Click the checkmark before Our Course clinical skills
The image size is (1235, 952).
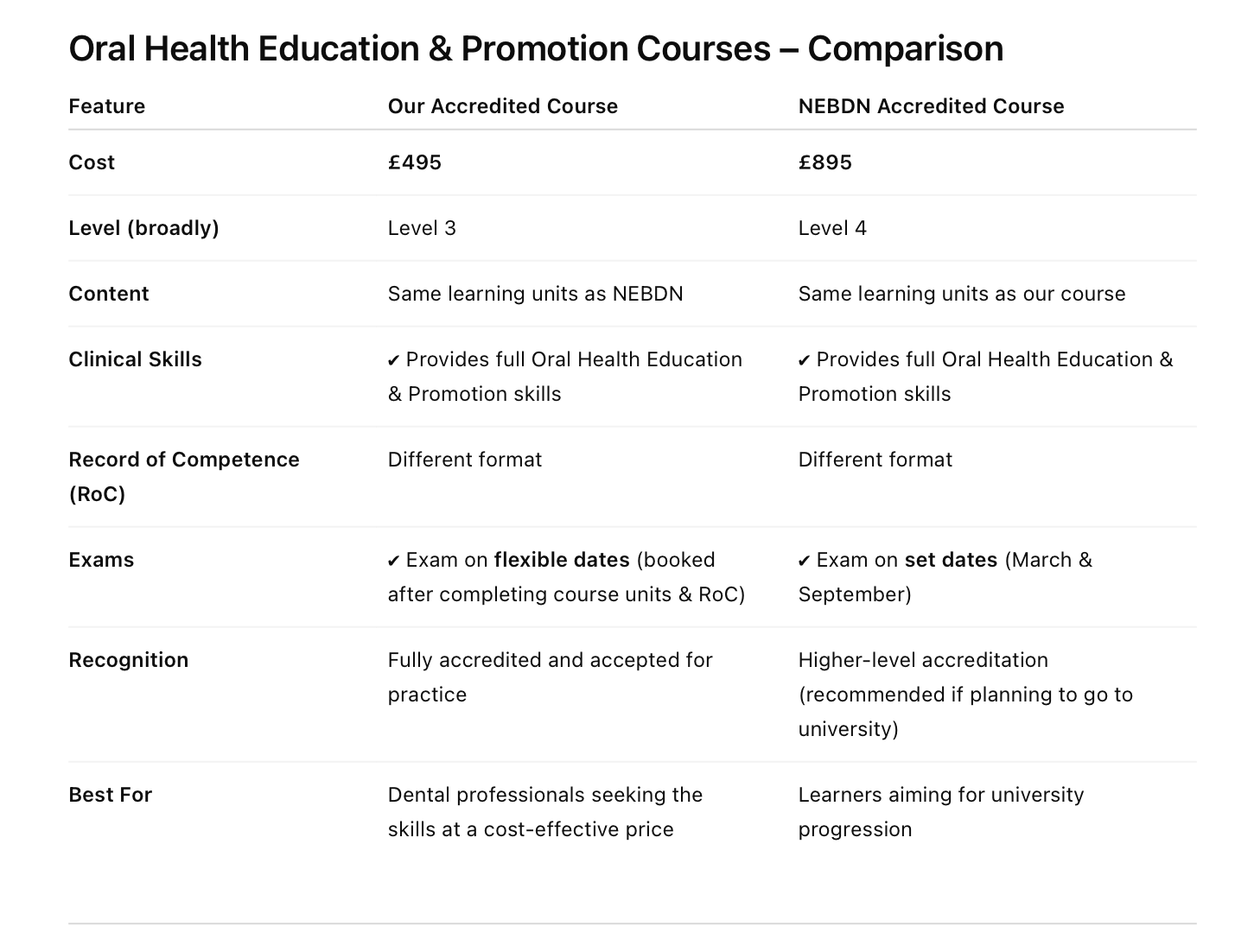pos(394,361)
